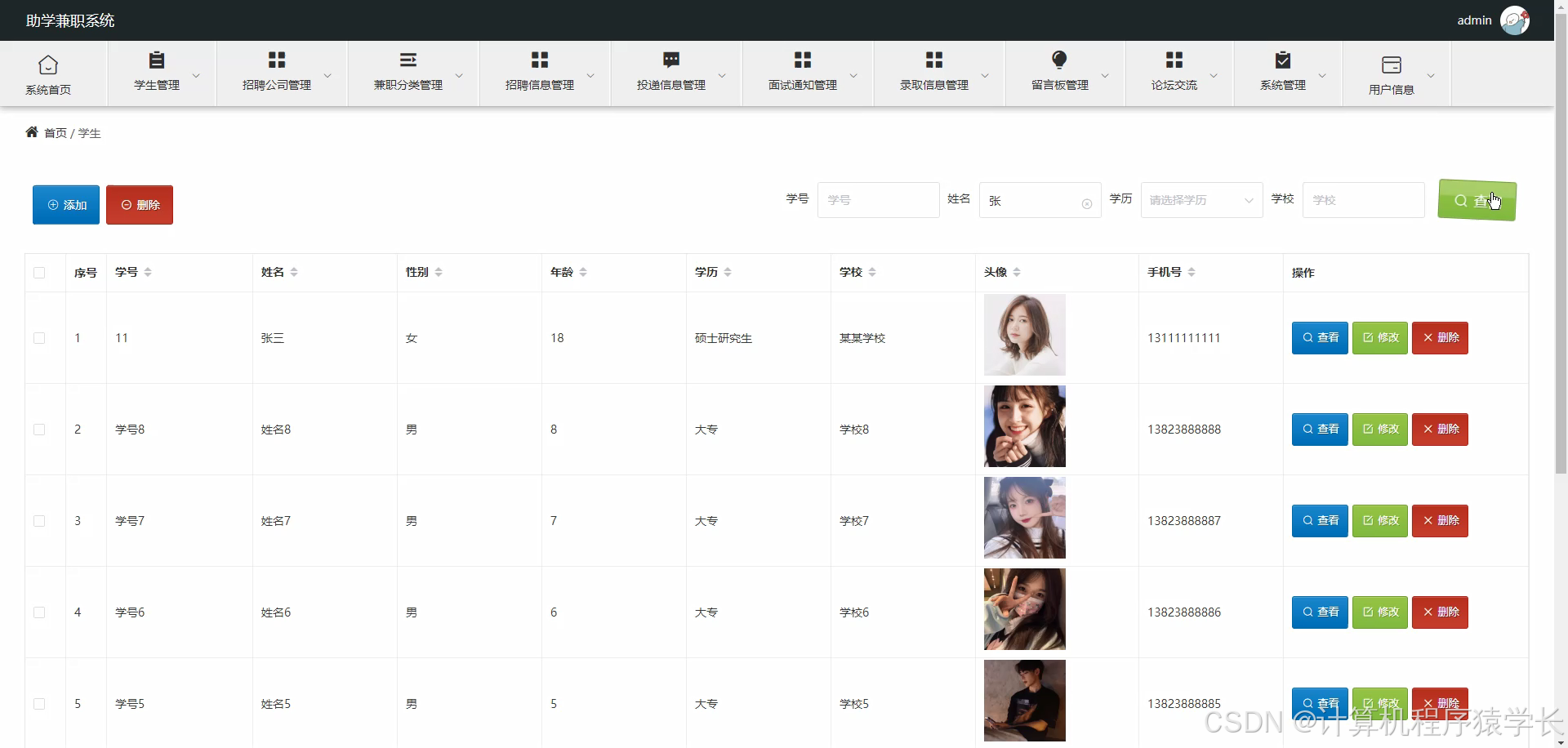The image size is (1568, 748).
Task: Expand the 招聘公司管理 menu chevron
Action: coord(327,75)
